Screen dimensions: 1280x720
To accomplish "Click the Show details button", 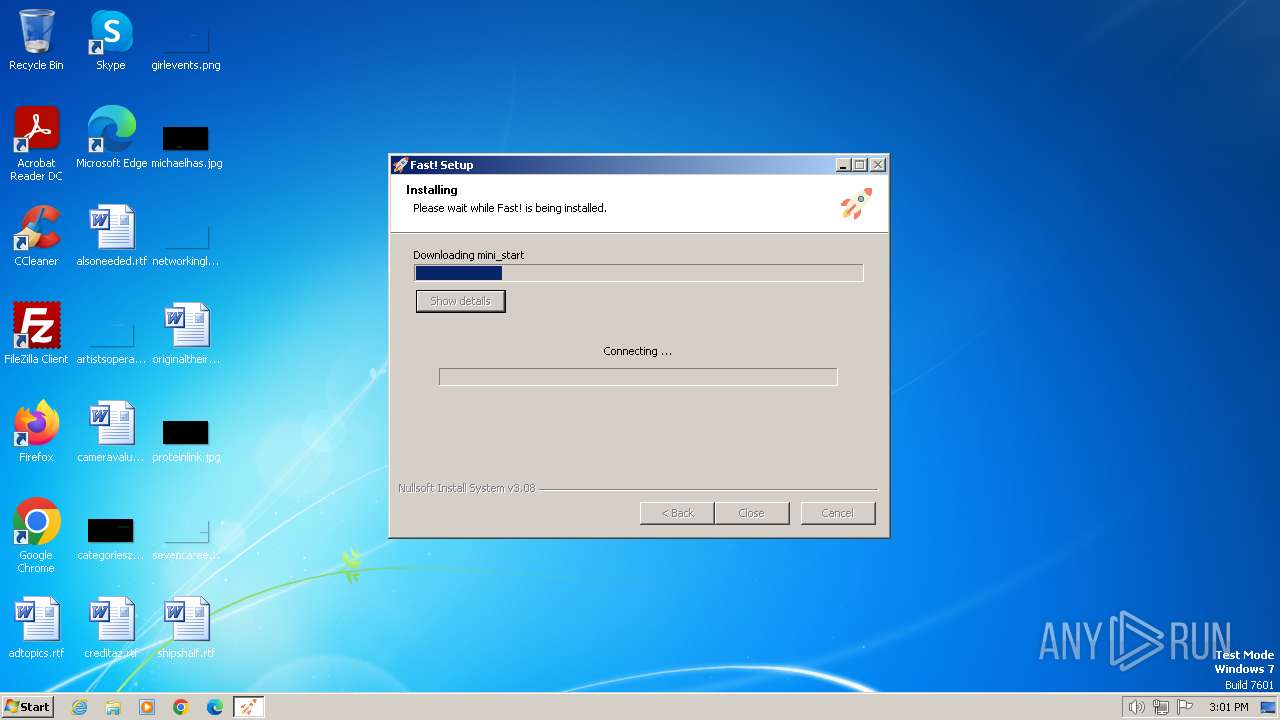I will pos(461,301).
